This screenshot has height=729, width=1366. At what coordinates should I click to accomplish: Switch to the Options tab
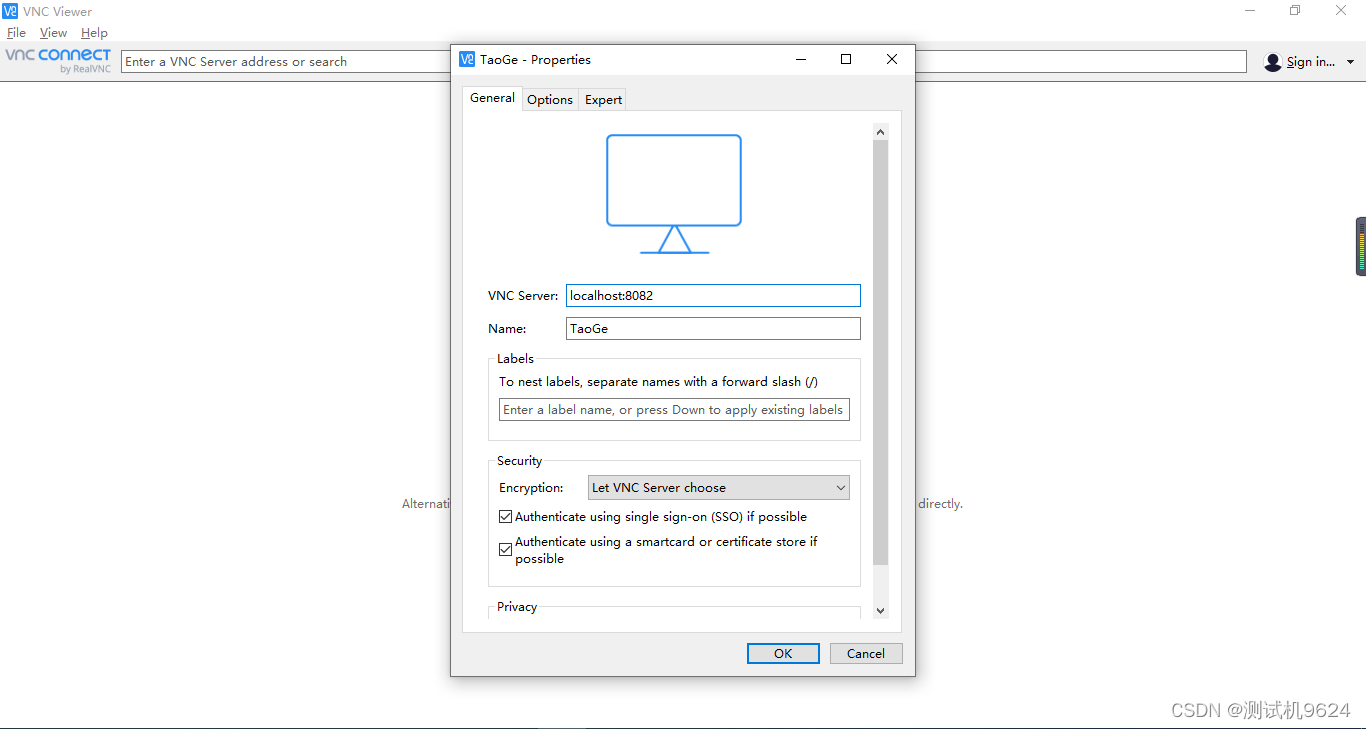[550, 99]
